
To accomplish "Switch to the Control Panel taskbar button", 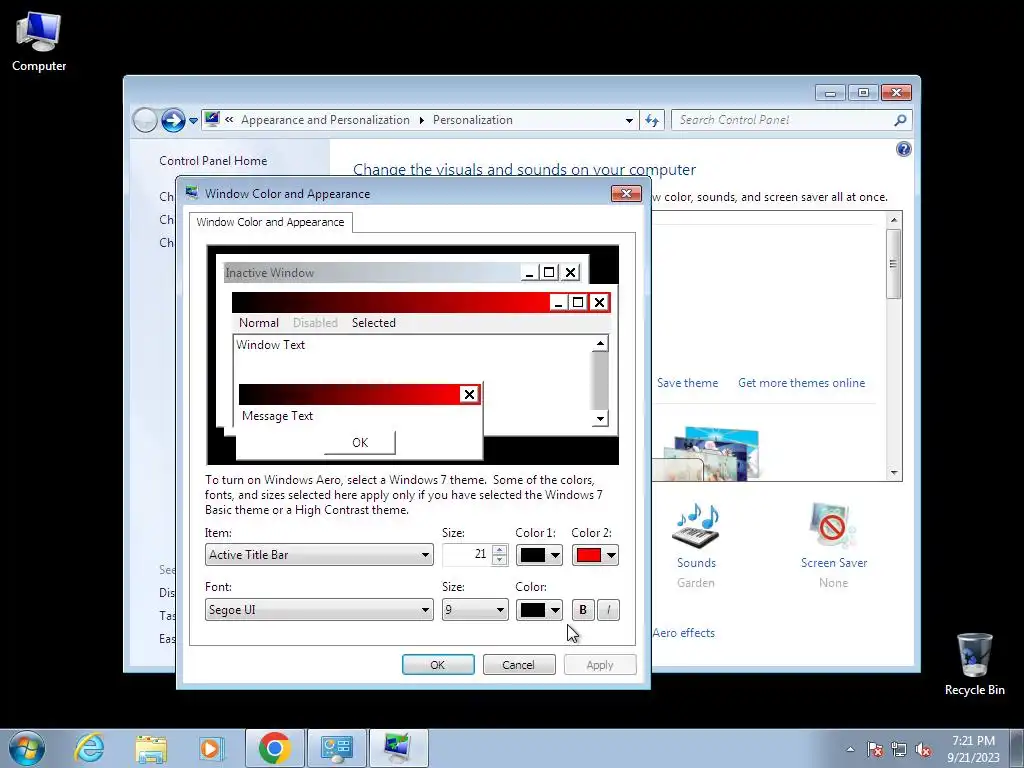I will (x=337, y=748).
